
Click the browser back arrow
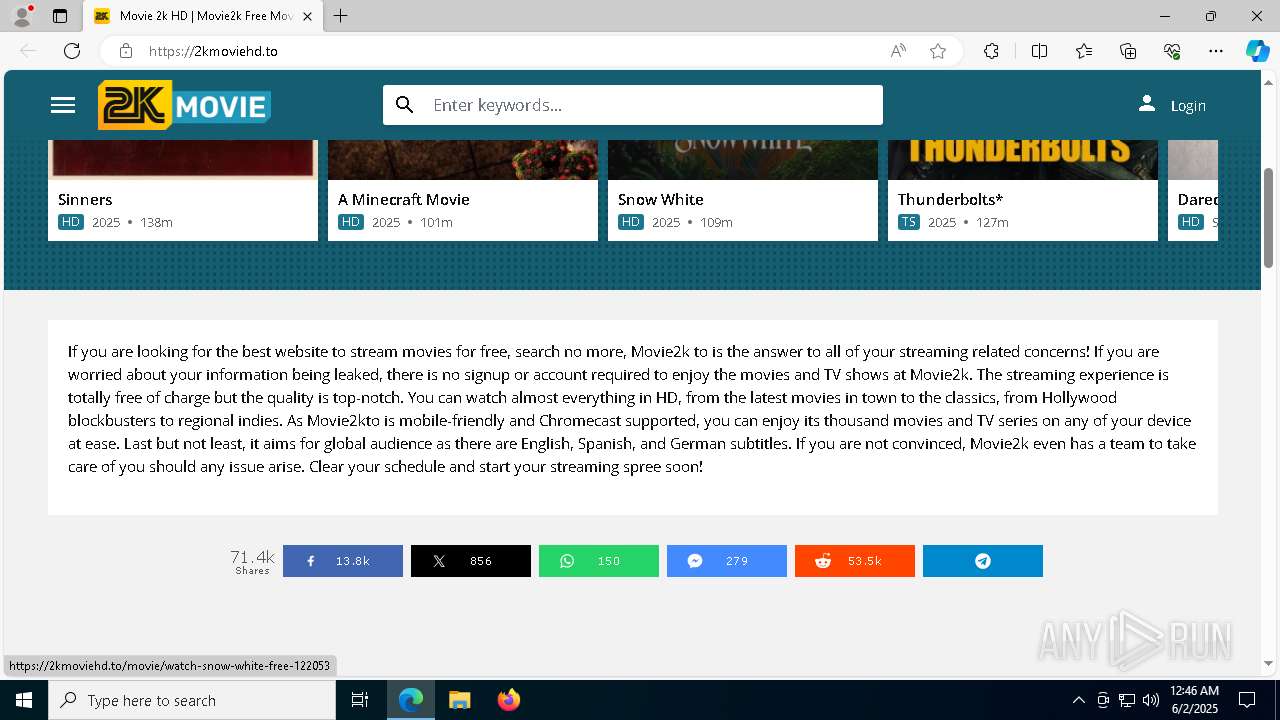pyautogui.click(x=28, y=51)
